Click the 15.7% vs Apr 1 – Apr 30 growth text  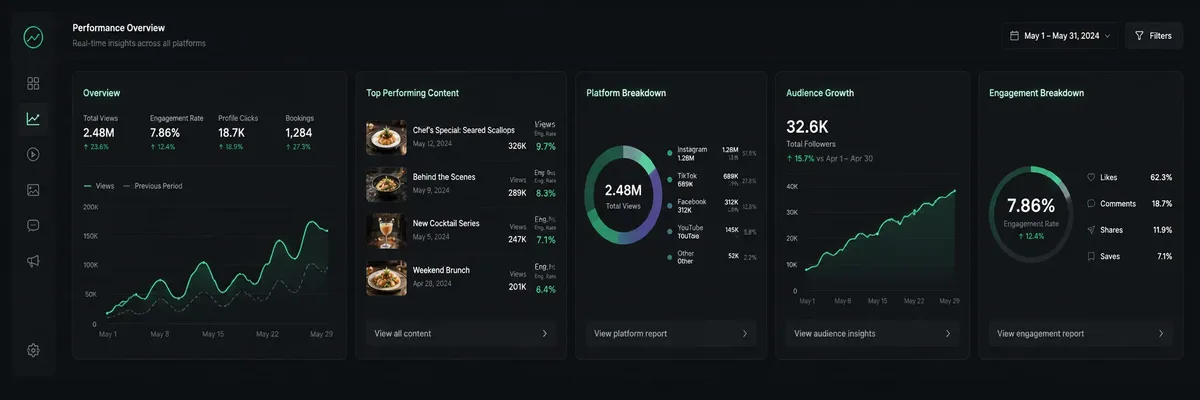pyautogui.click(x=830, y=158)
